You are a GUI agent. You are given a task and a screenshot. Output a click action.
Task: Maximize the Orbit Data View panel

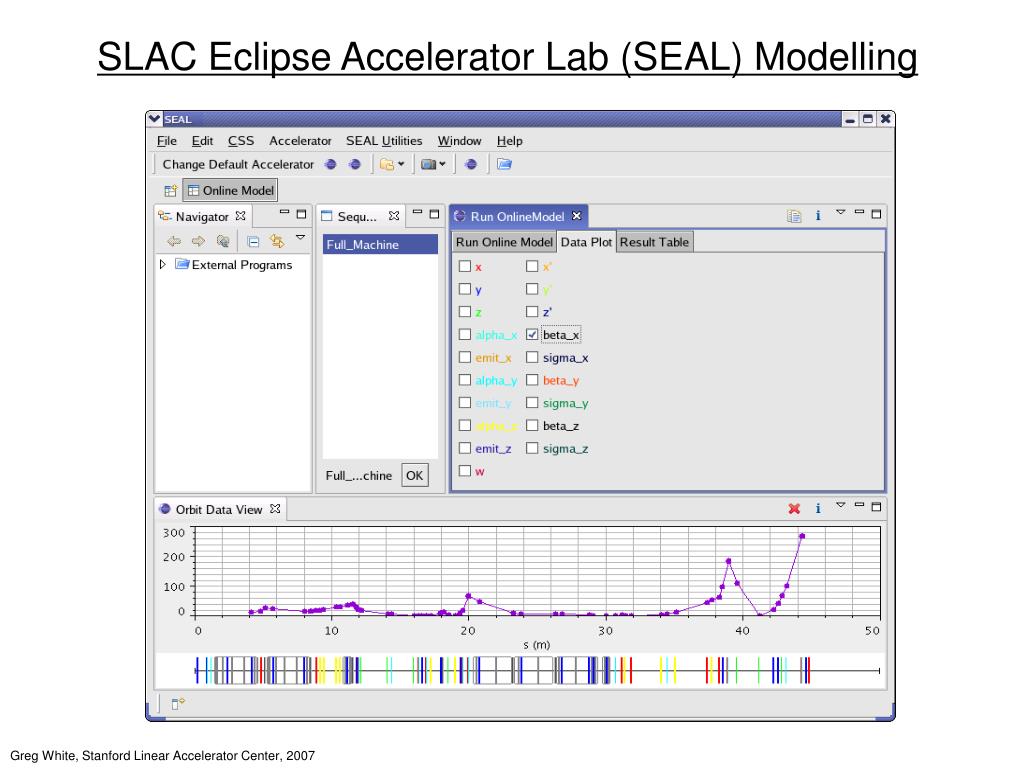tap(876, 507)
